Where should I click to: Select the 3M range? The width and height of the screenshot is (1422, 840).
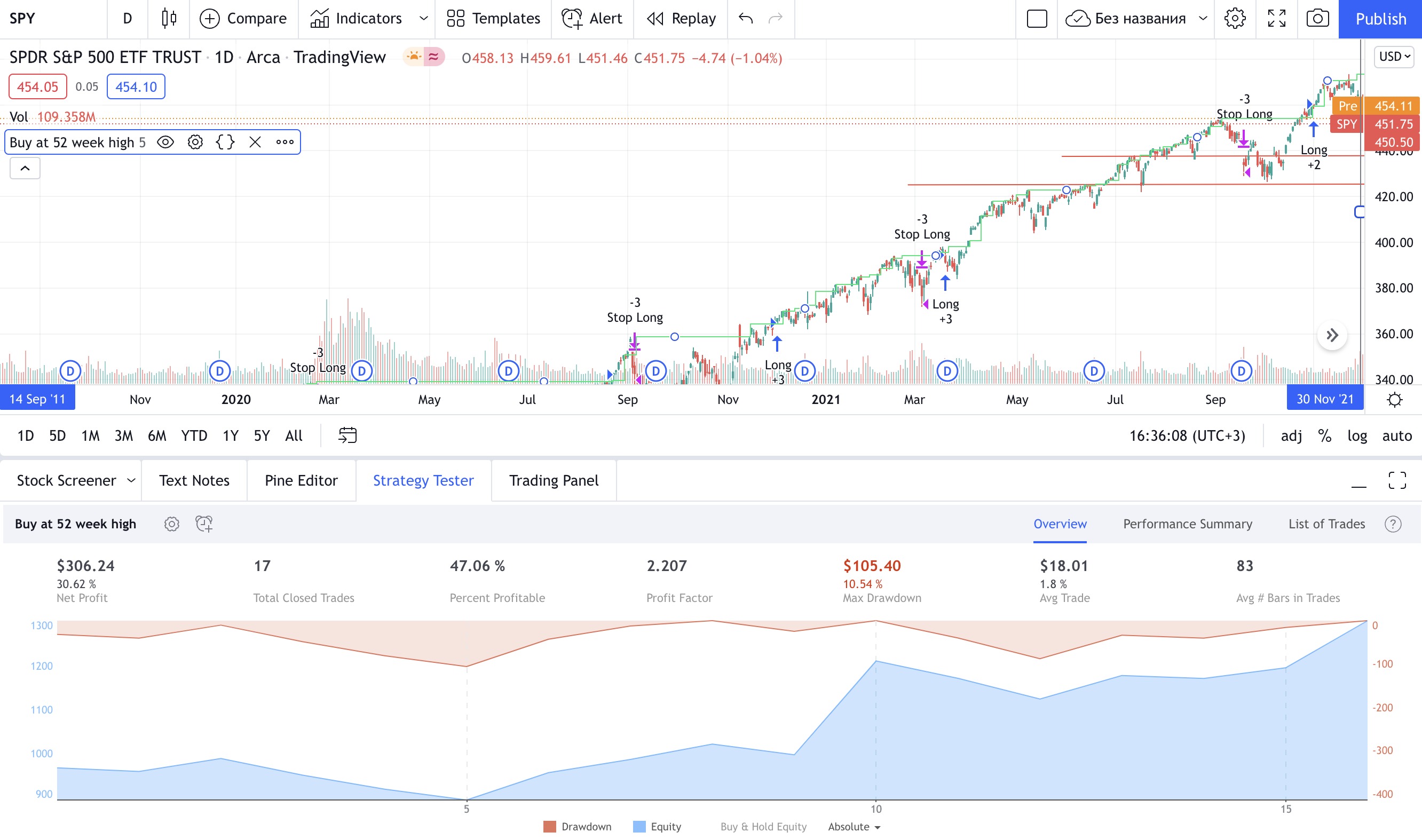(123, 435)
